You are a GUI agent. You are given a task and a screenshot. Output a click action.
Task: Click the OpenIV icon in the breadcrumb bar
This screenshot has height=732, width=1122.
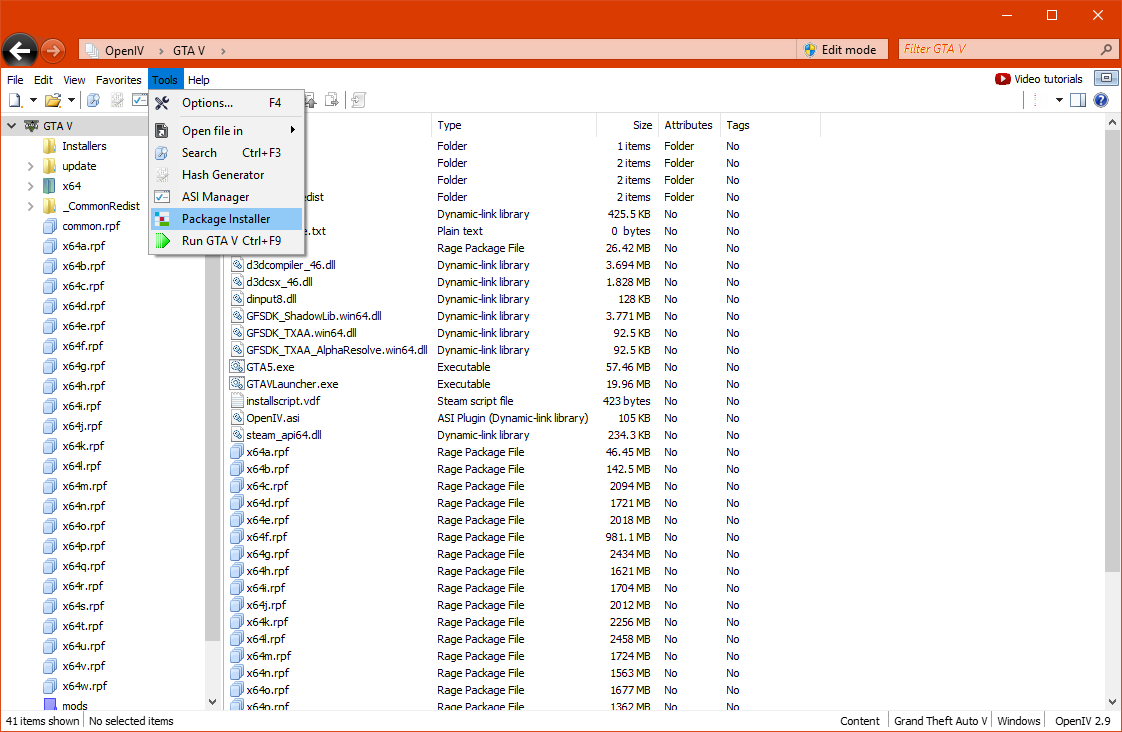point(92,51)
